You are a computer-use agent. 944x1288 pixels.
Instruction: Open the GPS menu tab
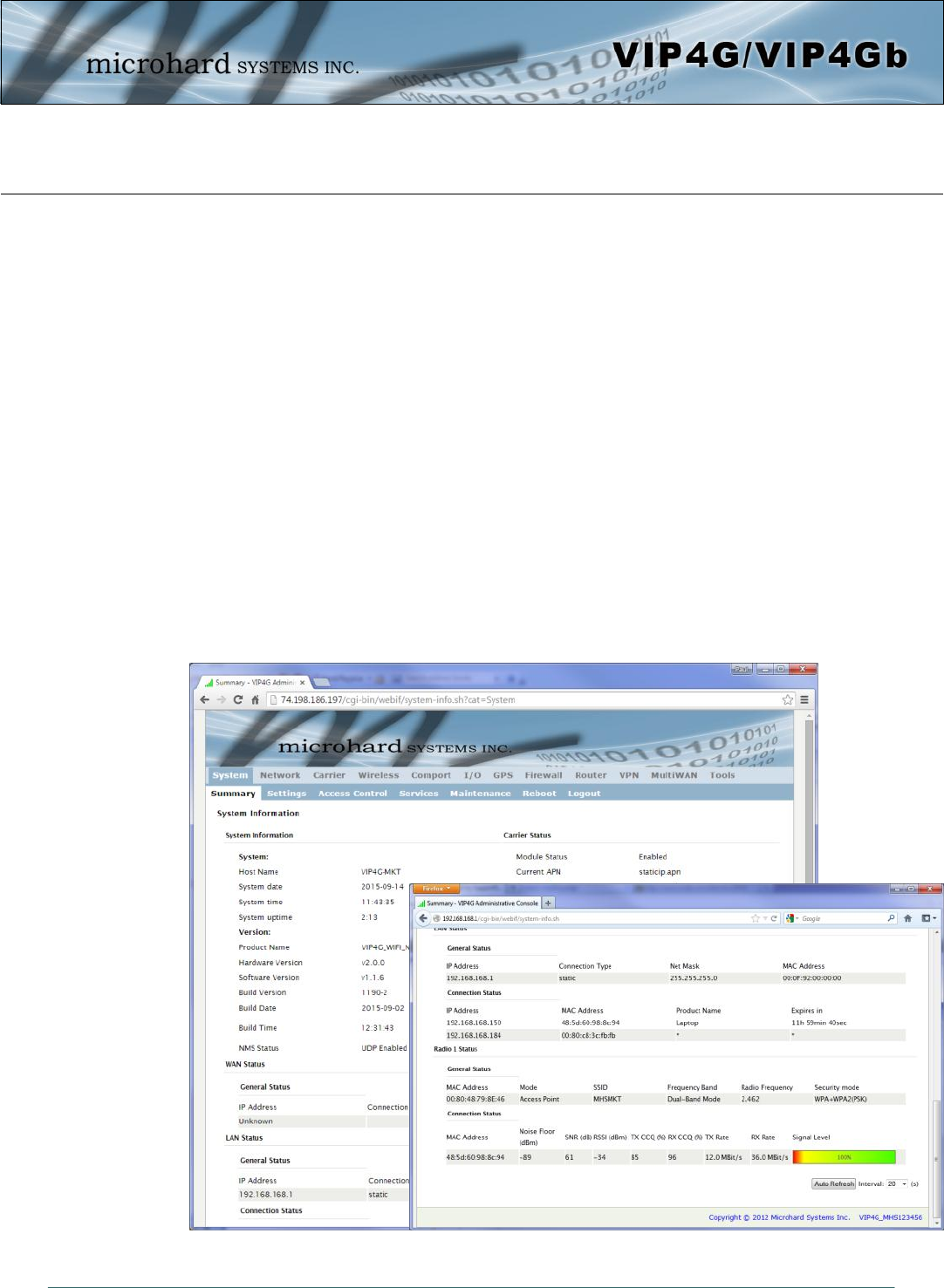(x=503, y=775)
